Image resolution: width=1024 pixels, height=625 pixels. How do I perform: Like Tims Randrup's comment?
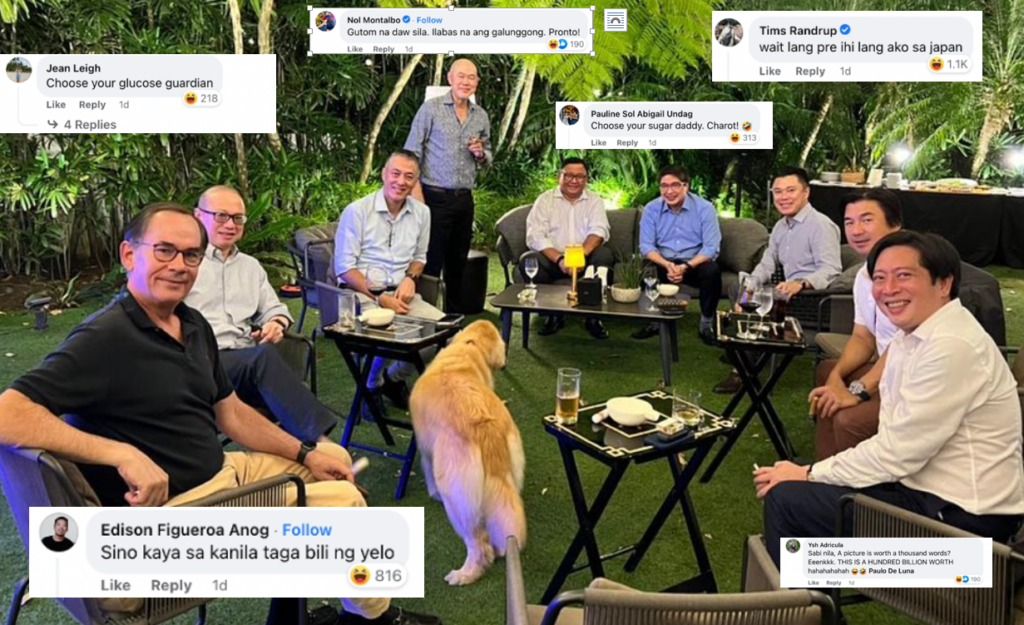coord(769,71)
